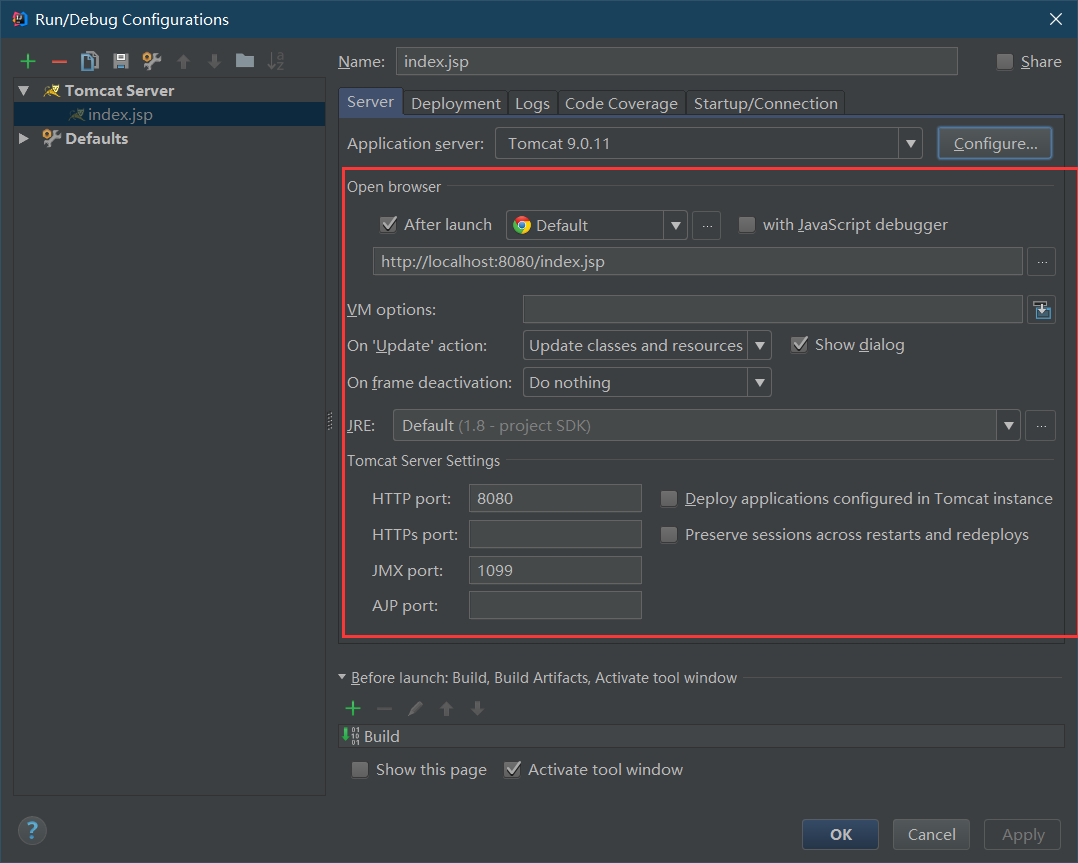Check Show this page checkbox
The width and height of the screenshot is (1078, 863).
(360, 769)
